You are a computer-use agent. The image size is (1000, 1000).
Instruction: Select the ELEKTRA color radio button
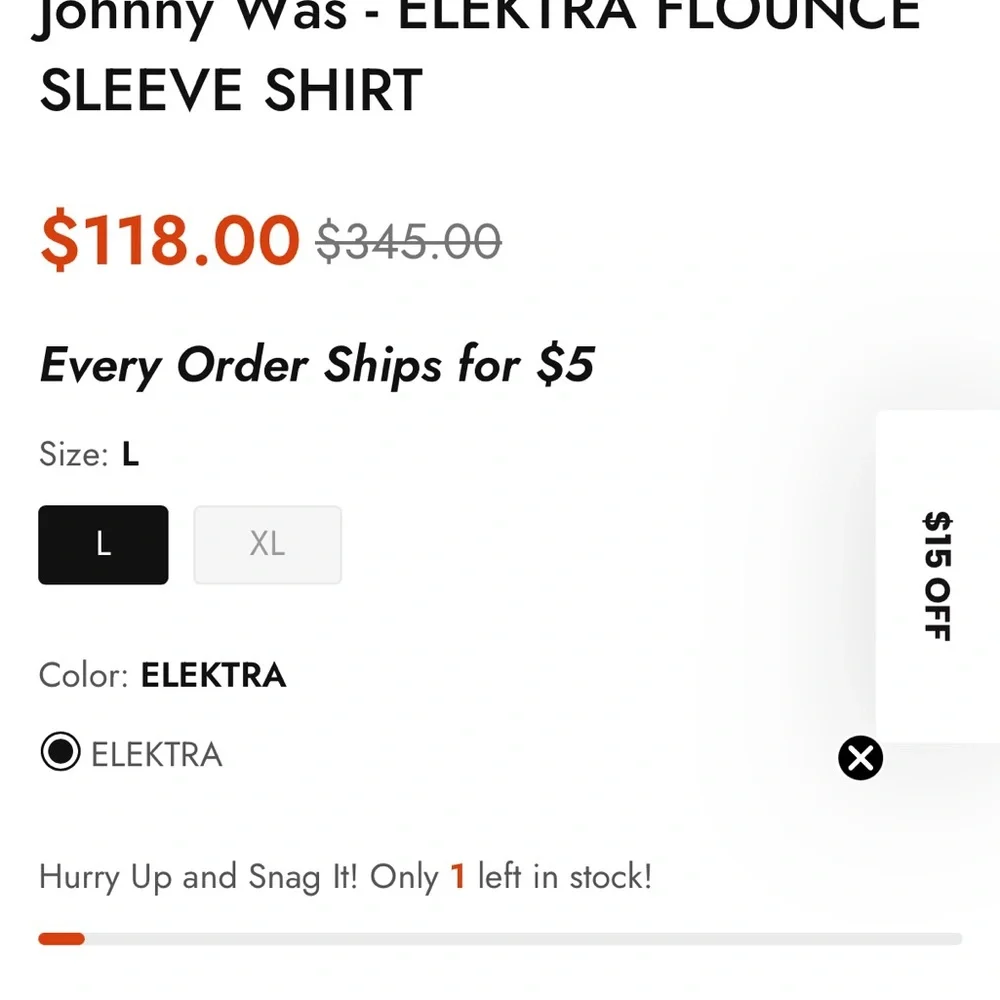pyautogui.click(x=60, y=752)
